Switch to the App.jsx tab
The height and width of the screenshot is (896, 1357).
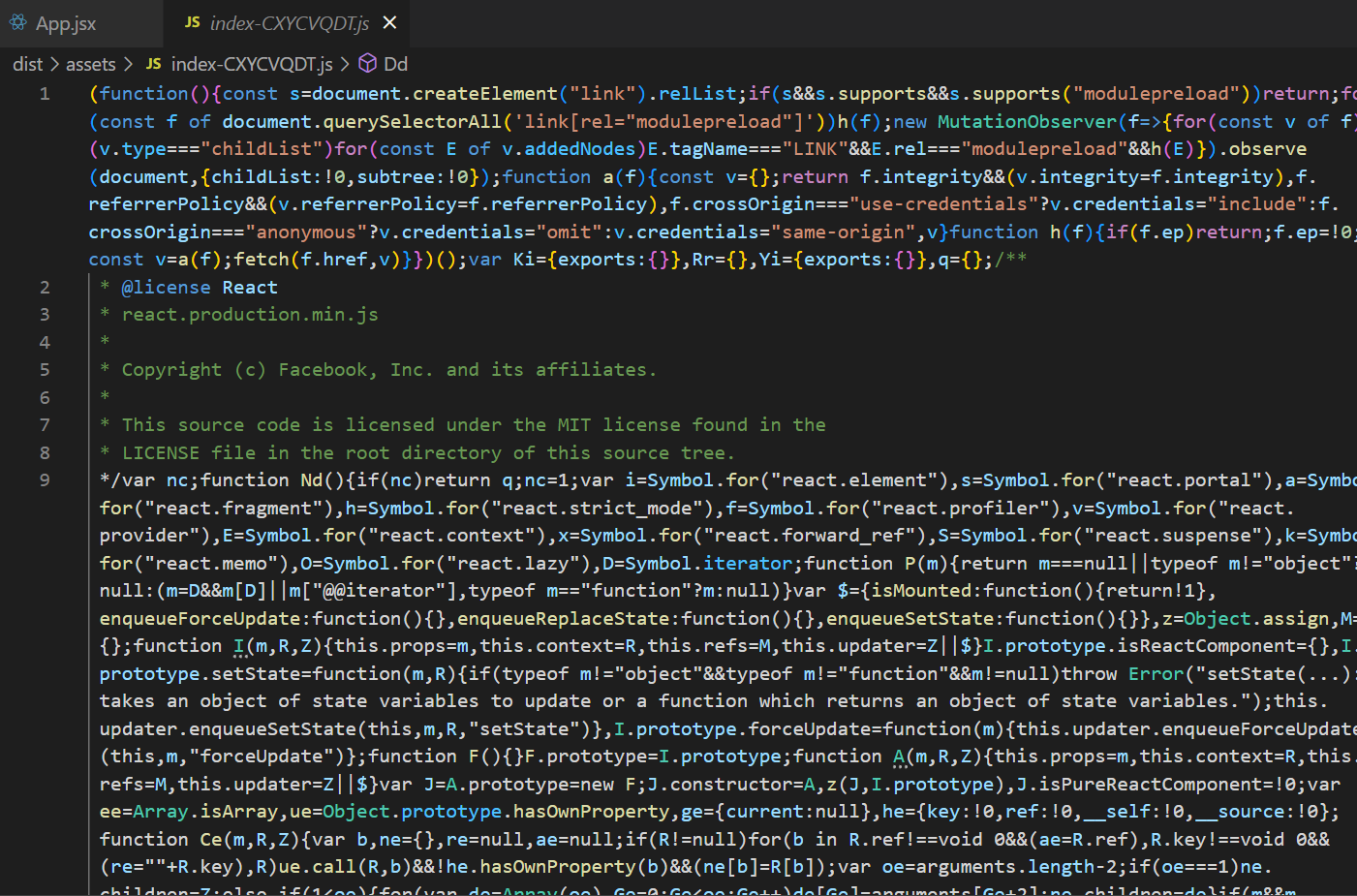pyautogui.click(x=65, y=23)
